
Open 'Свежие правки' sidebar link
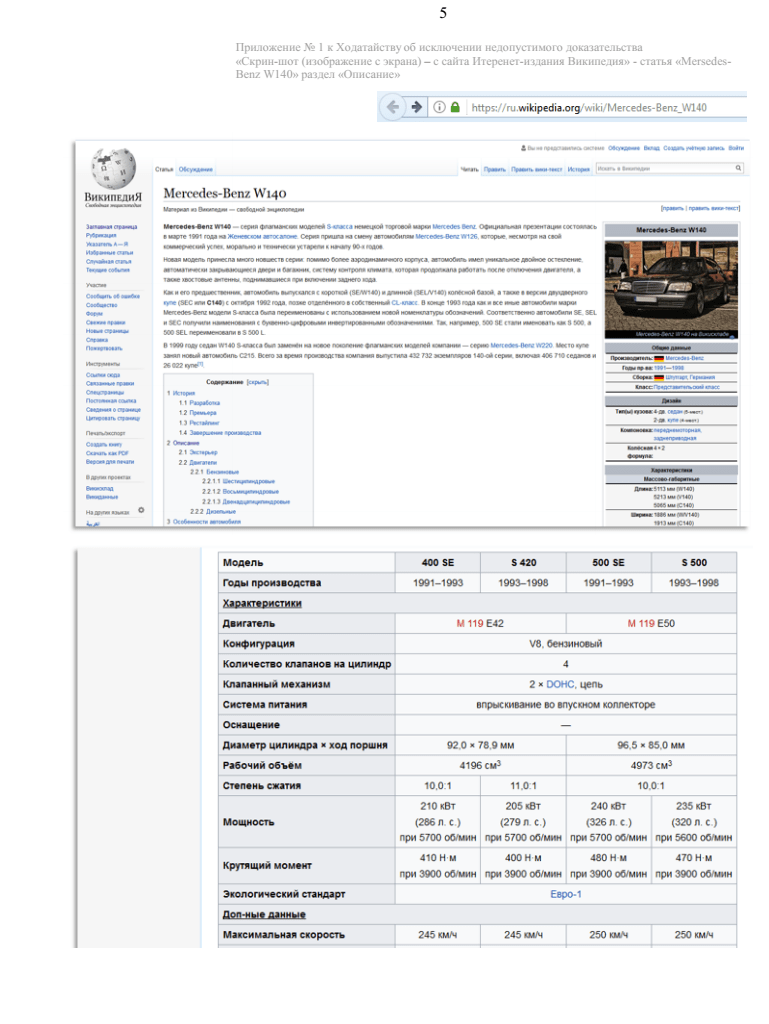pos(106,322)
